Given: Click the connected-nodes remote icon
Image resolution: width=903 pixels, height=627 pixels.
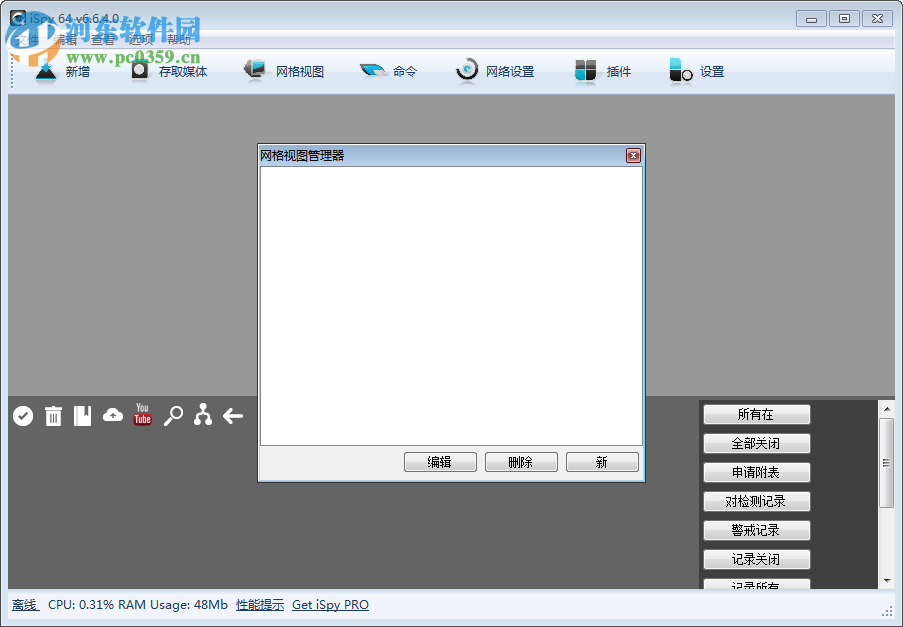Looking at the screenshot, I should tap(202, 415).
